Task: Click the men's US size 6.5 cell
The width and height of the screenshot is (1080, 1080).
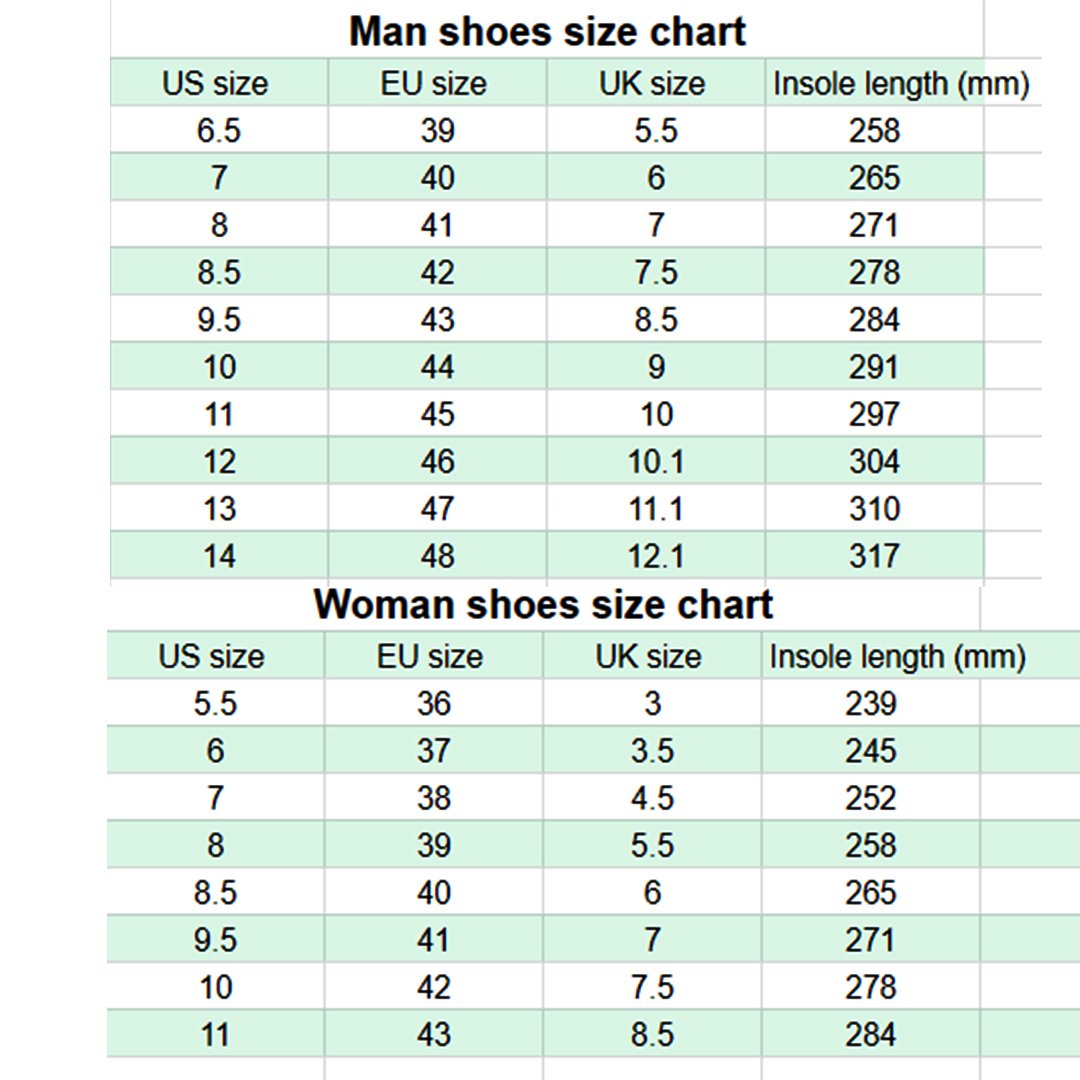Action: coord(219,130)
